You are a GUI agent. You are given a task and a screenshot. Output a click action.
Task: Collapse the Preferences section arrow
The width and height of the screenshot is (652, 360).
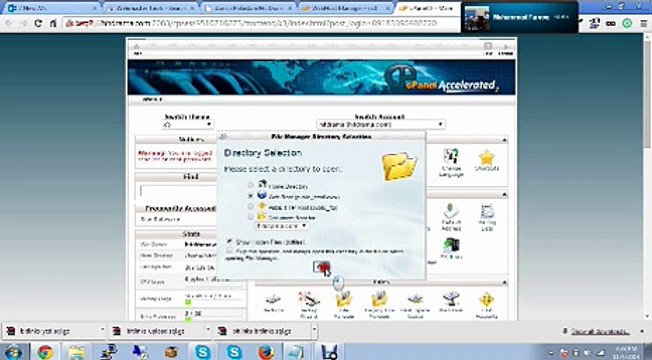504,140
